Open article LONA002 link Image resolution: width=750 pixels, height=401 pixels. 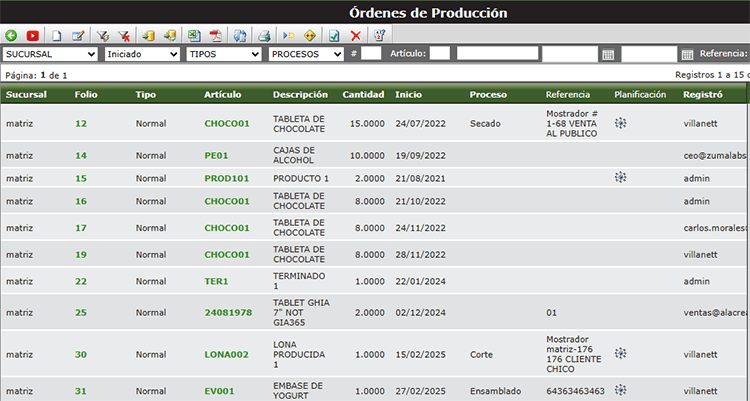pyautogui.click(x=227, y=355)
